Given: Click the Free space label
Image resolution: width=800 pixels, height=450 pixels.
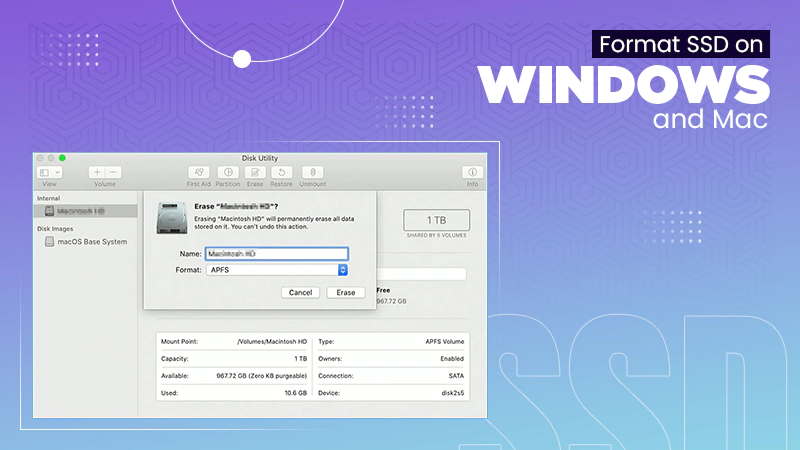Looking at the screenshot, I should tap(384, 290).
